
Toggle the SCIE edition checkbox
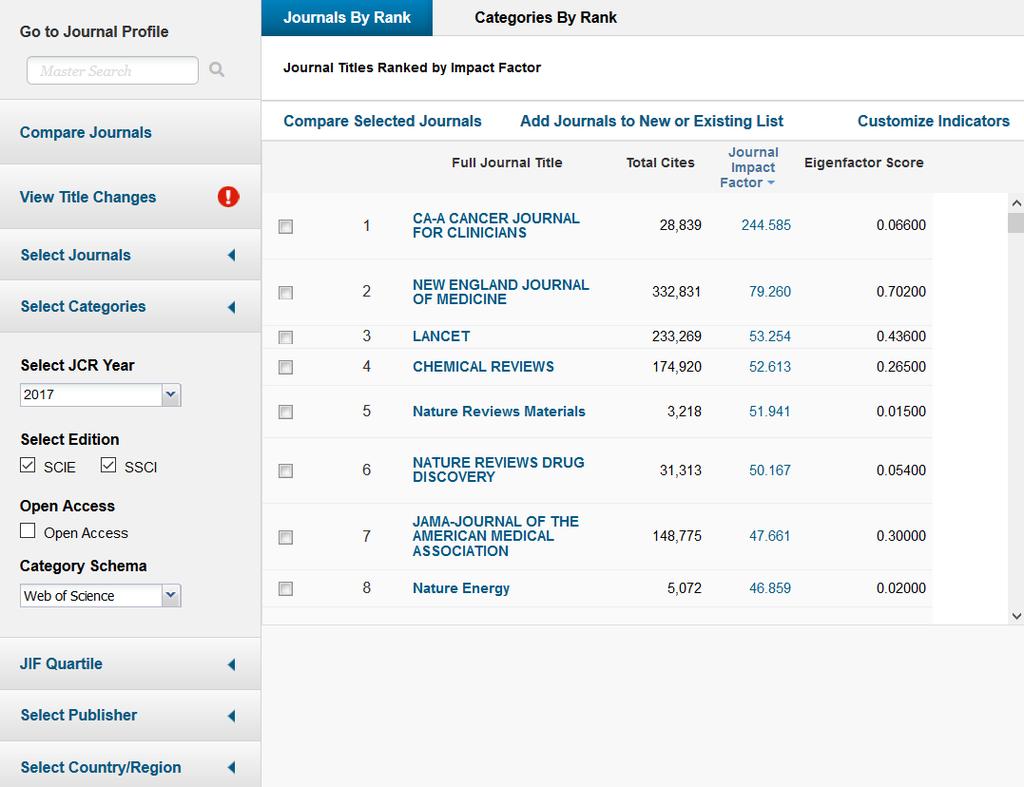tap(27, 465)
